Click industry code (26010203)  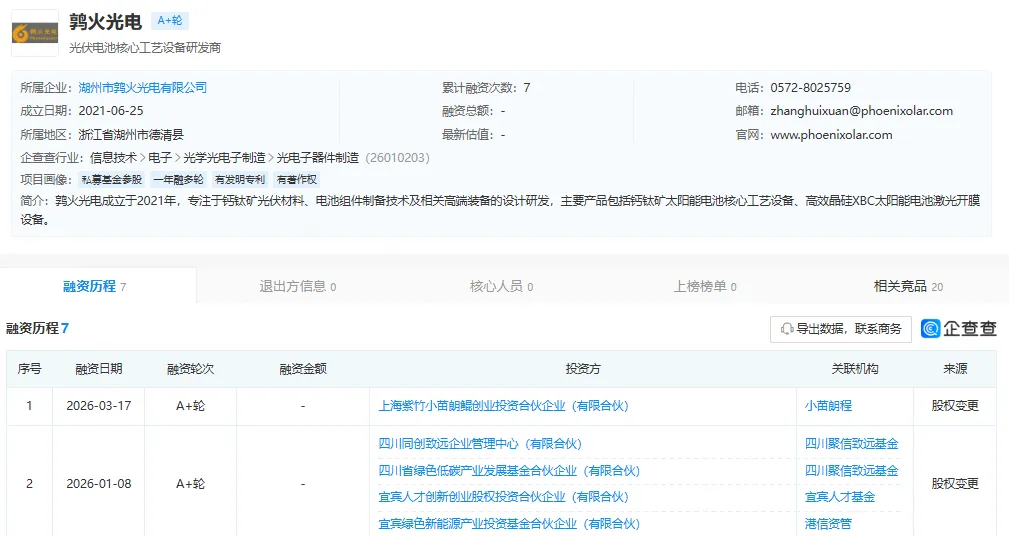[x=397, y=158]
